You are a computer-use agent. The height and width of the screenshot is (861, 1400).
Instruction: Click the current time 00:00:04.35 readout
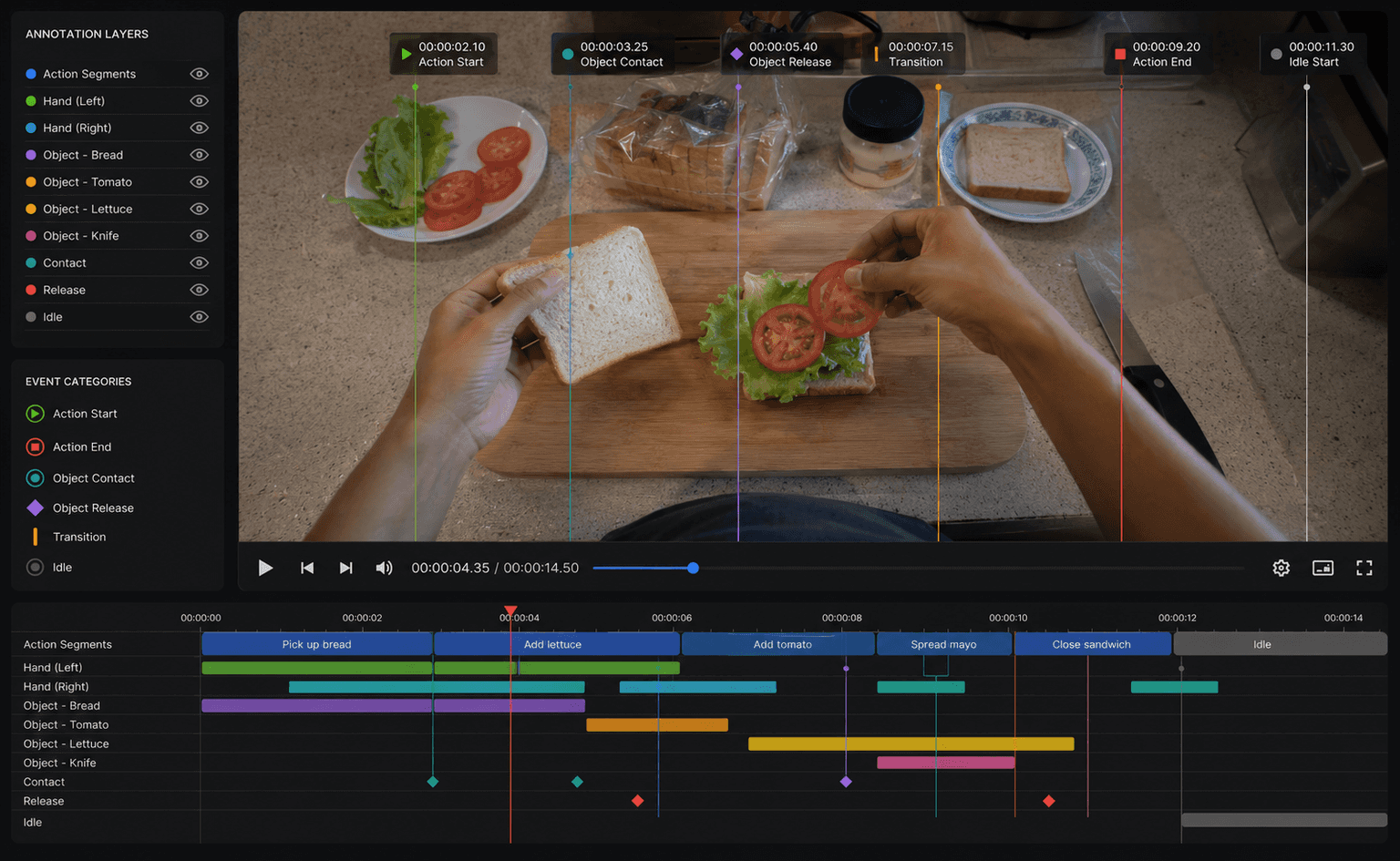(x=450, y=568)
